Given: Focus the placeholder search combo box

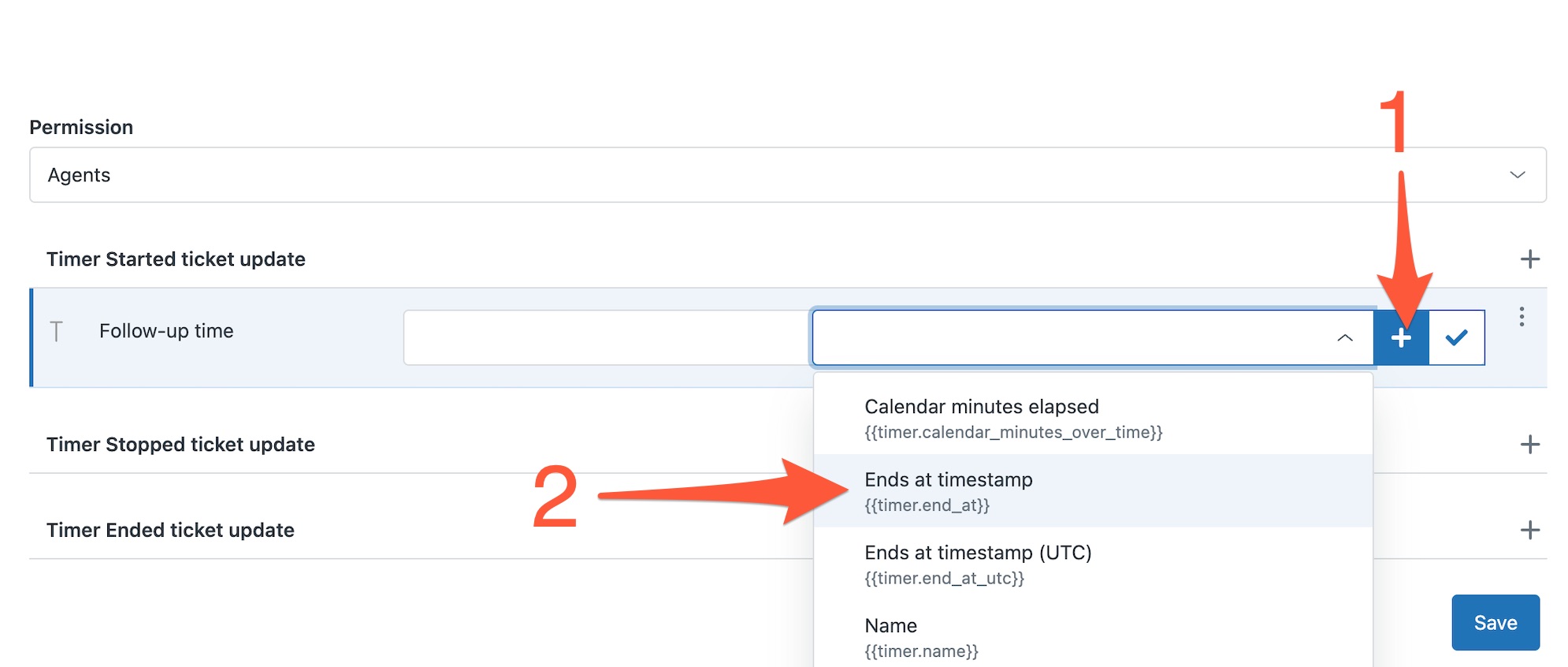Looking at the screenshot, I should (x=1072, y=337).
